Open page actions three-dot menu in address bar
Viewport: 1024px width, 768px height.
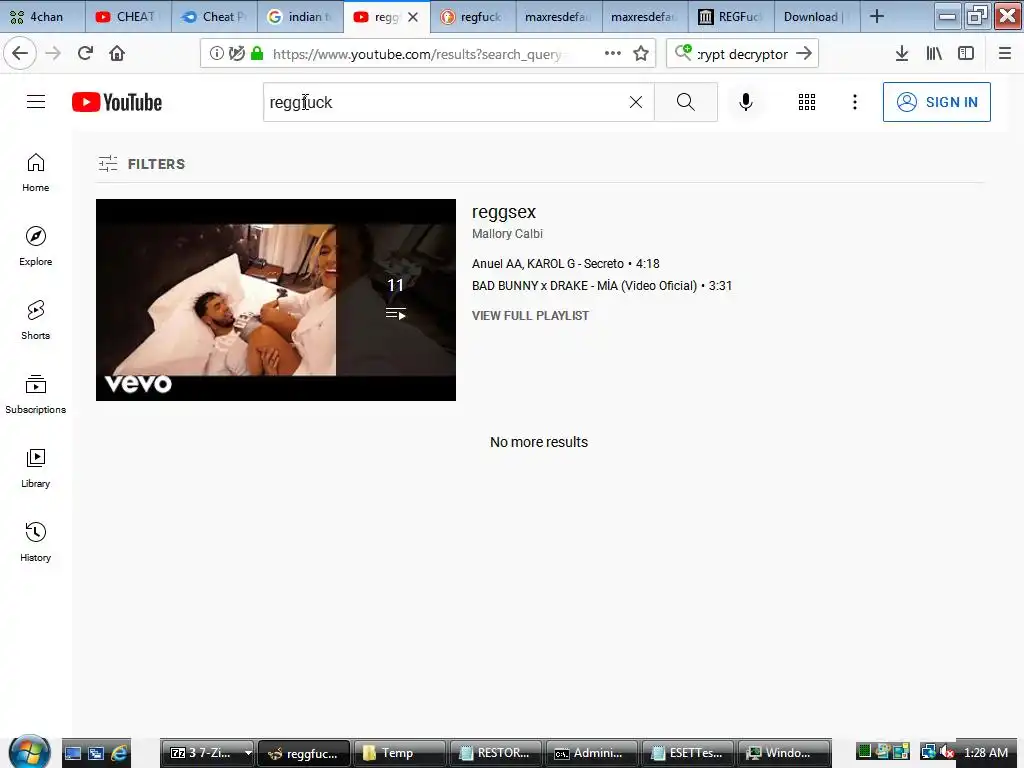click(x=613, y=54)
